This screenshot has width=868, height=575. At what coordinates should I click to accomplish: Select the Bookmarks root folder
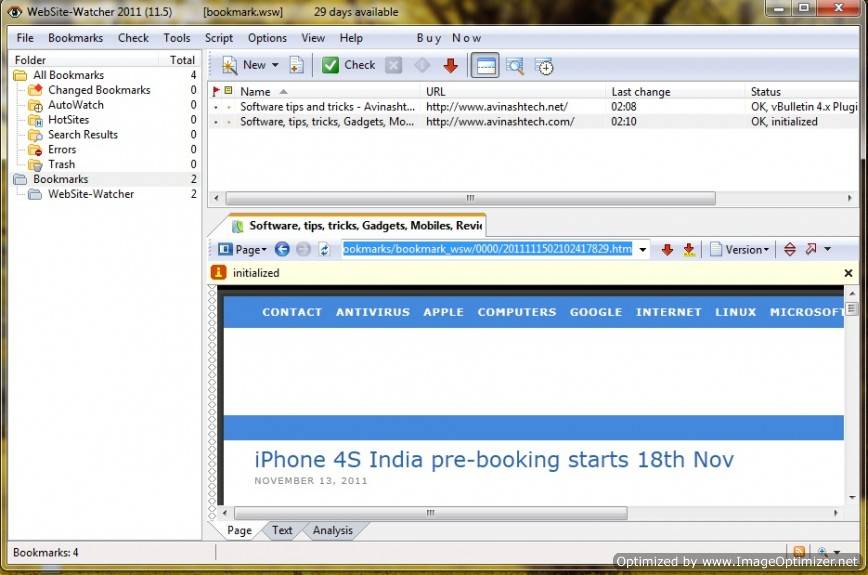coord(60,179)
